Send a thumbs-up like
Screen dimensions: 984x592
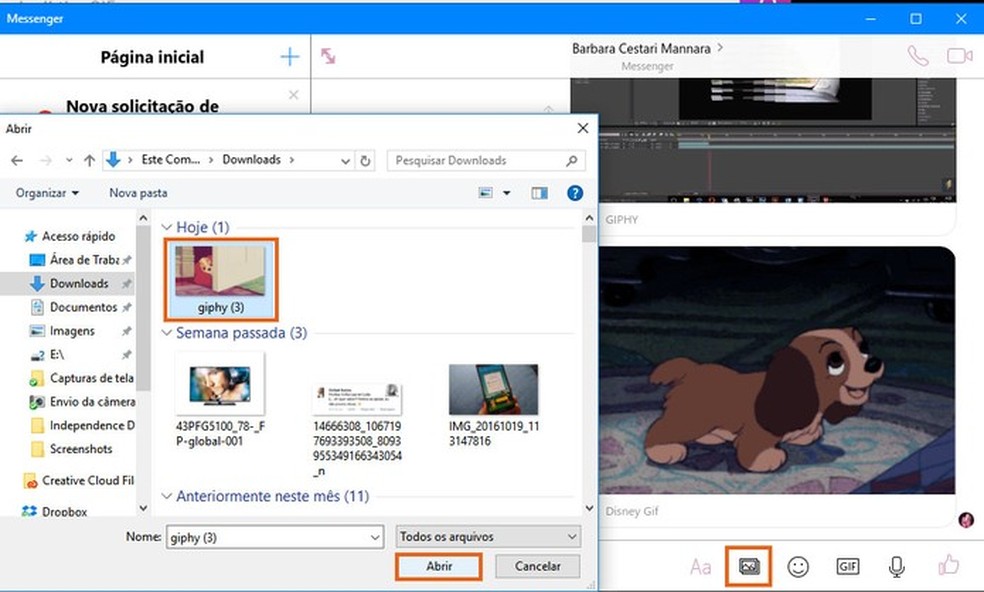(948, 566)
